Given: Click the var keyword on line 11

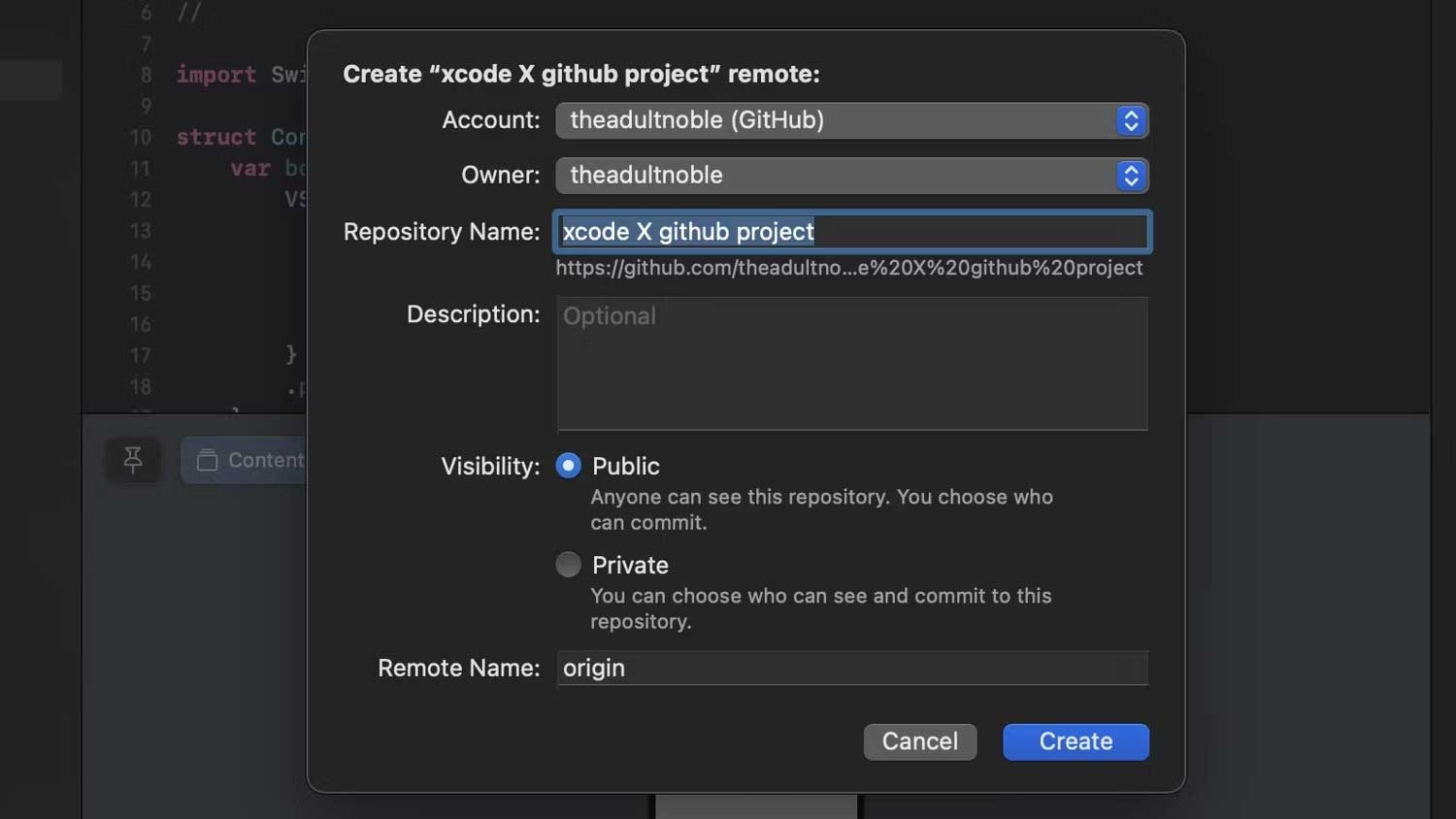Looking at the screenshot, I should tap(250, 168).
